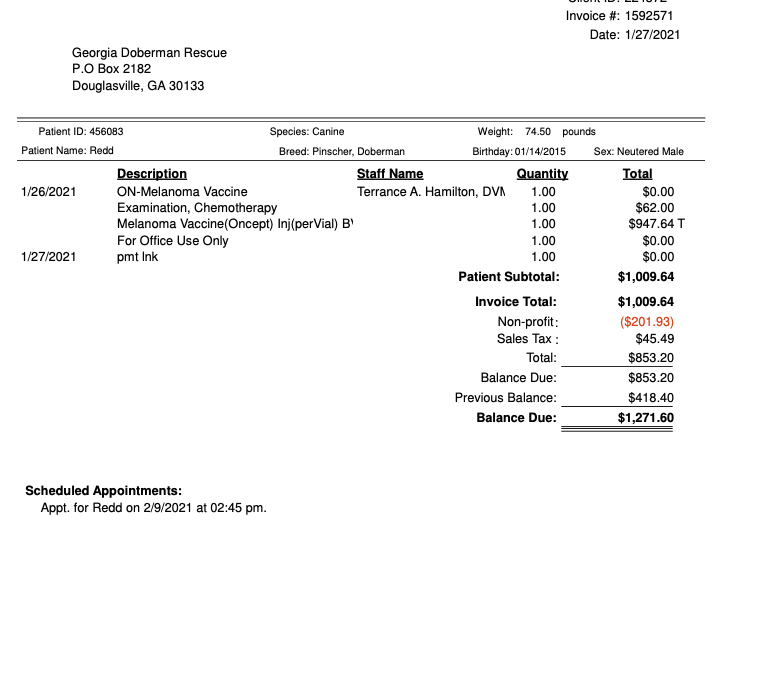Select the 1/27/2021 row date

pyautogui.click(x=49, y=257)
